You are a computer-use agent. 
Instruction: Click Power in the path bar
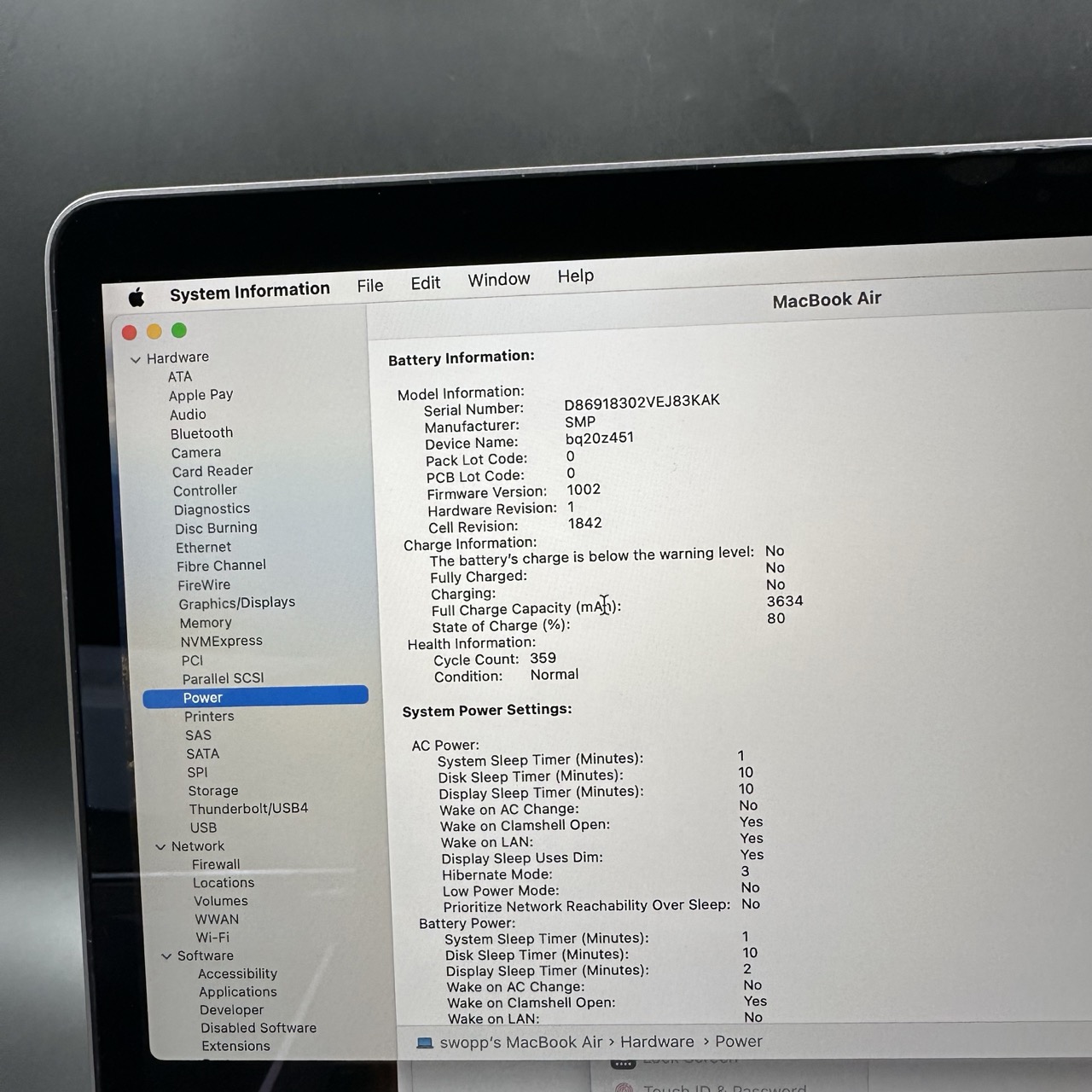(x=739, y=1041)
